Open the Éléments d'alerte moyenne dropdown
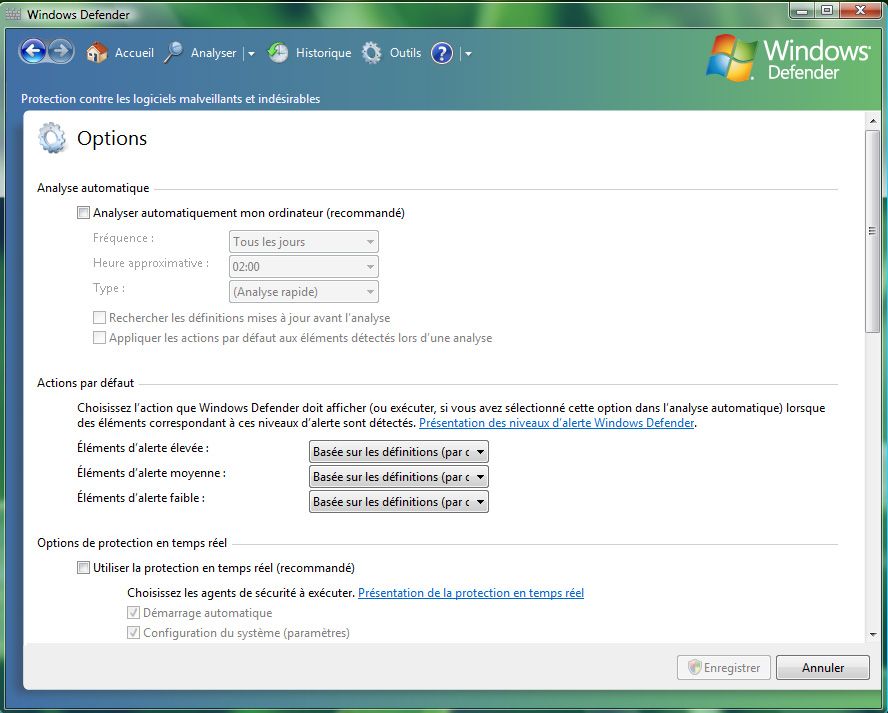 pos(399,477)
